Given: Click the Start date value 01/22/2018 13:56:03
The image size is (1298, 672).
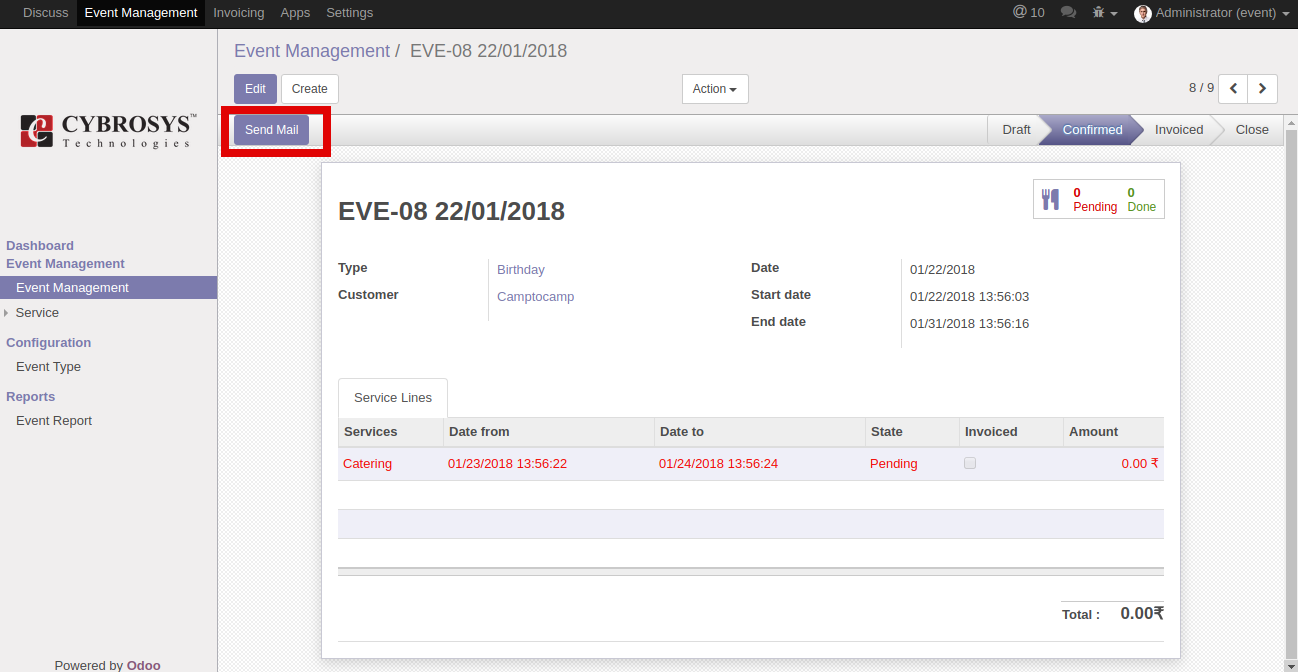Looking at the screenshot, I should coord(969,297).
